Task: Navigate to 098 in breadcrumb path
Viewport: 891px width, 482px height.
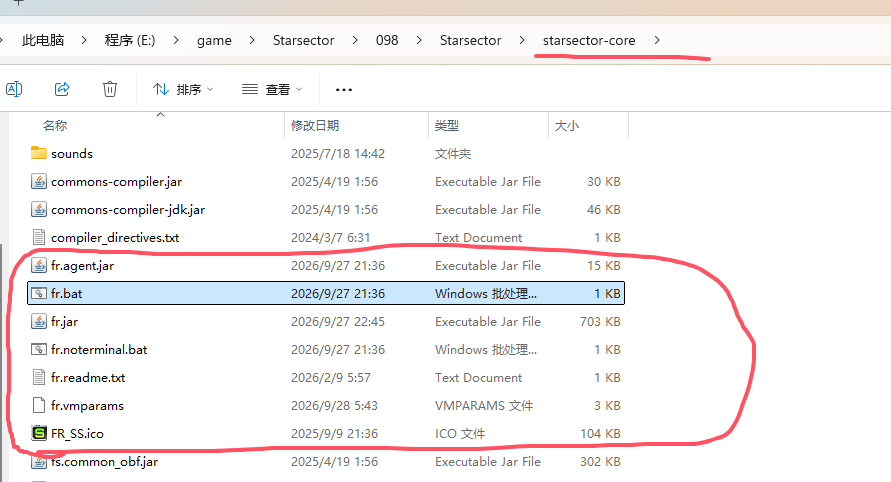Action: pyautogui.click(x=387, y=40)
